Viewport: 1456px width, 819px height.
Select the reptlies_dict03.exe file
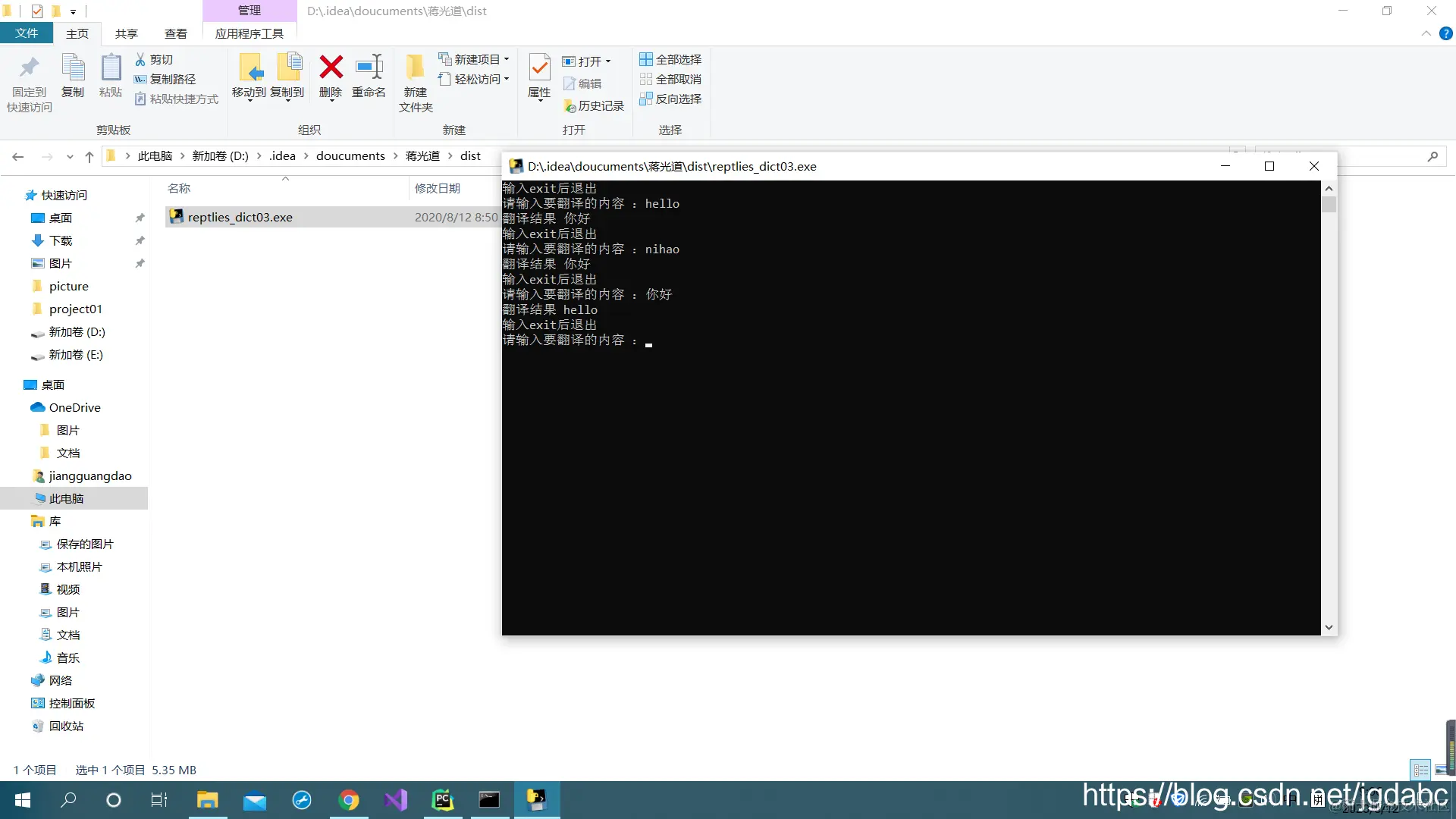240,217
